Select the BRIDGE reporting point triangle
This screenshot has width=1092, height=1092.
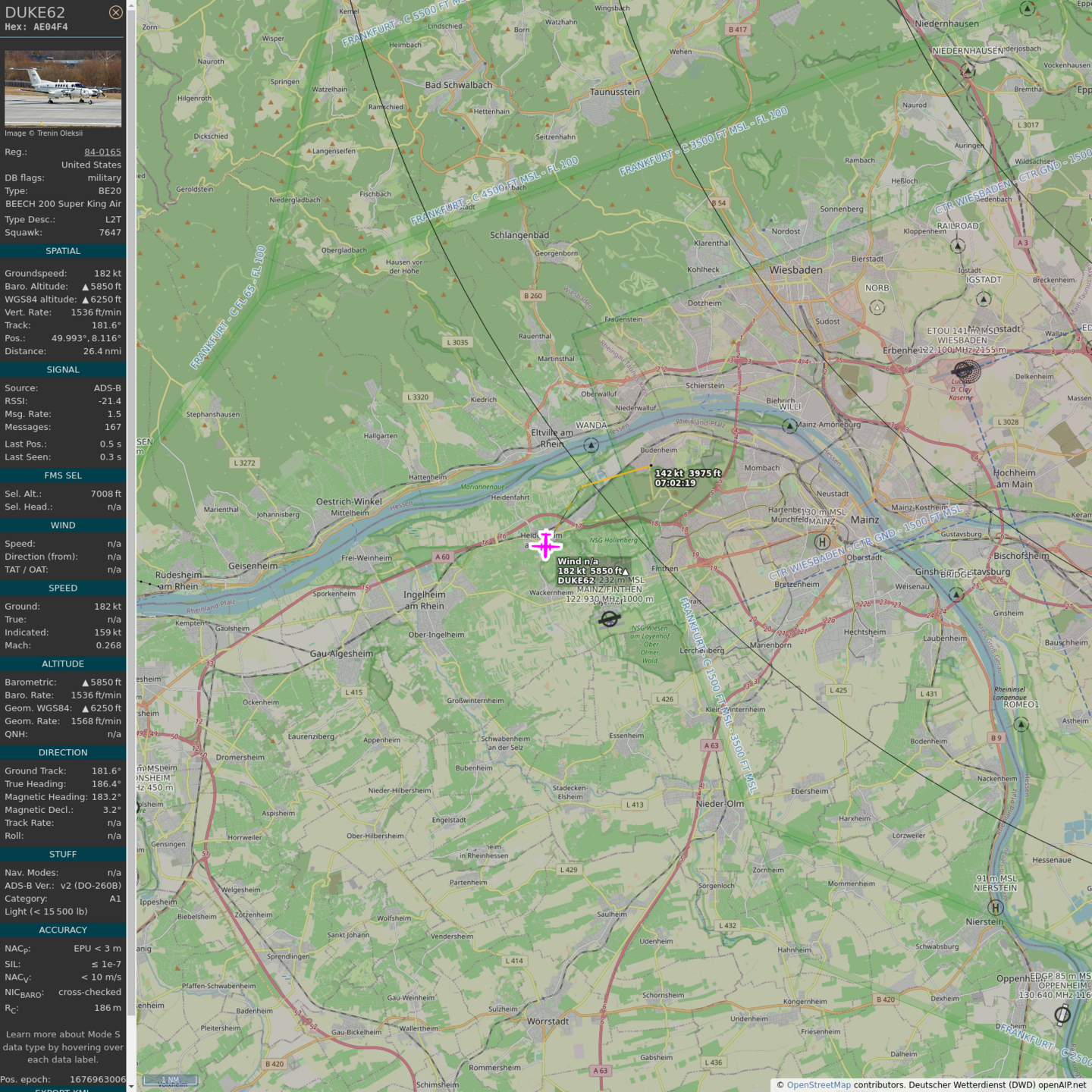point(956,595)
